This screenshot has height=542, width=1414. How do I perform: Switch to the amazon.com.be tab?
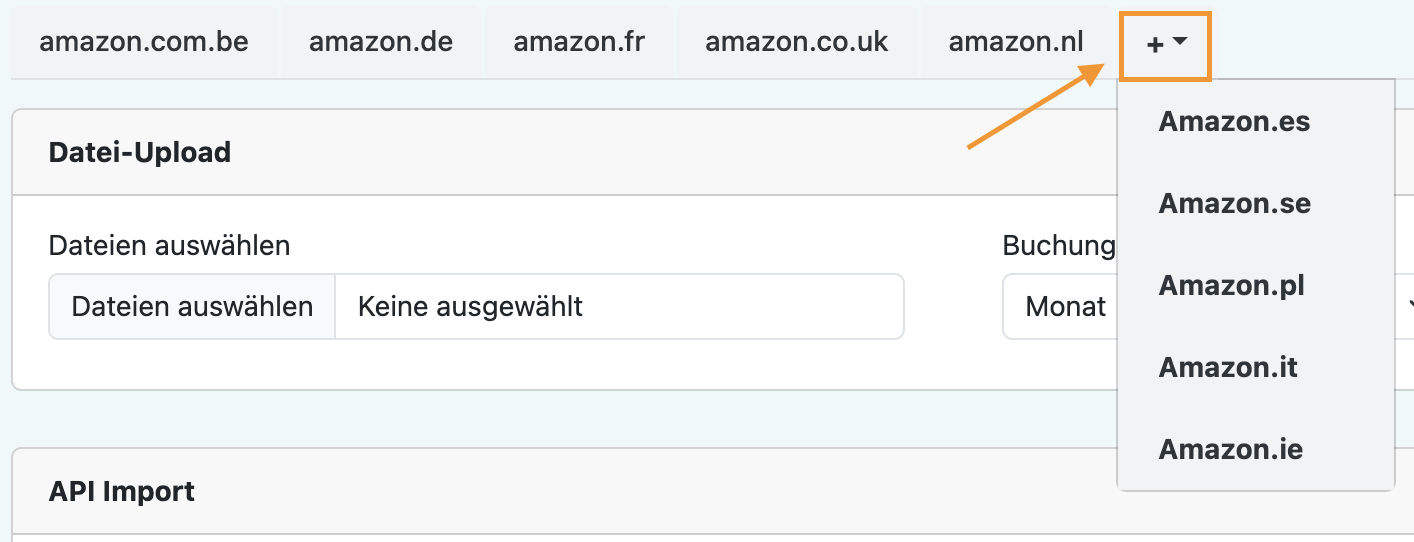pyautogui.click(x=144, y=42)
